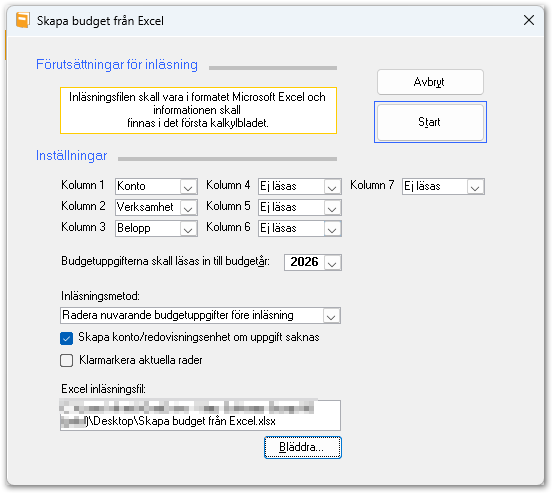This screenshot has height=494, width=553.
Task: Open the Kolumn 7 Ej läsas dropdown
Action: (x=443, y=186)
